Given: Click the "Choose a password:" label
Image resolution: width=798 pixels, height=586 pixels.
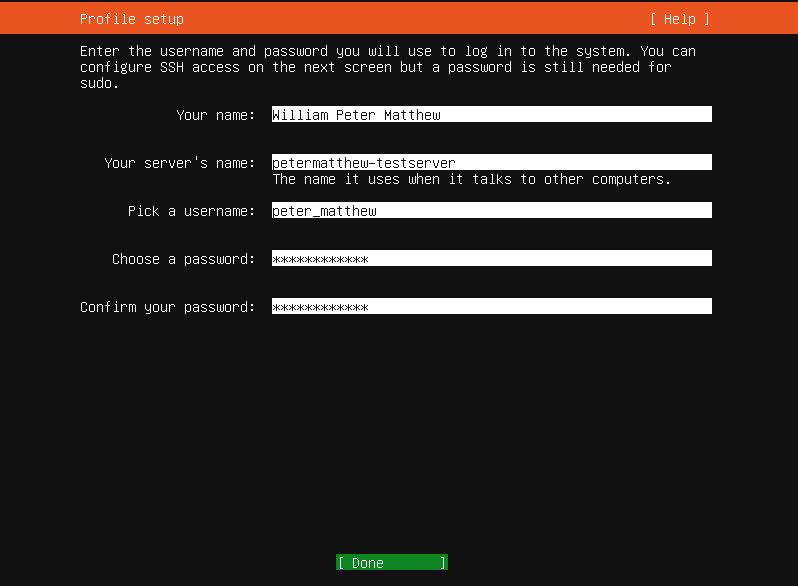Looking at the screenshot, I should click(184, 259).
